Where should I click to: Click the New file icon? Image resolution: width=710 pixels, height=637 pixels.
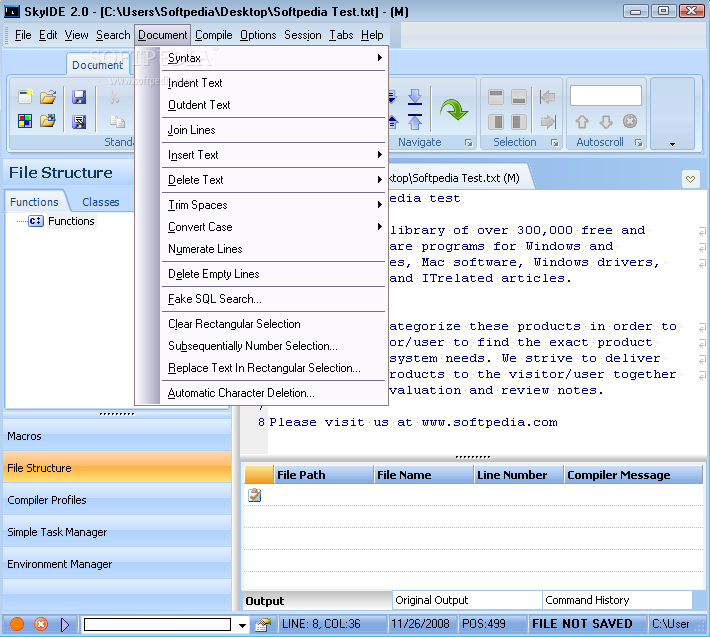click(x=25, y=96)
